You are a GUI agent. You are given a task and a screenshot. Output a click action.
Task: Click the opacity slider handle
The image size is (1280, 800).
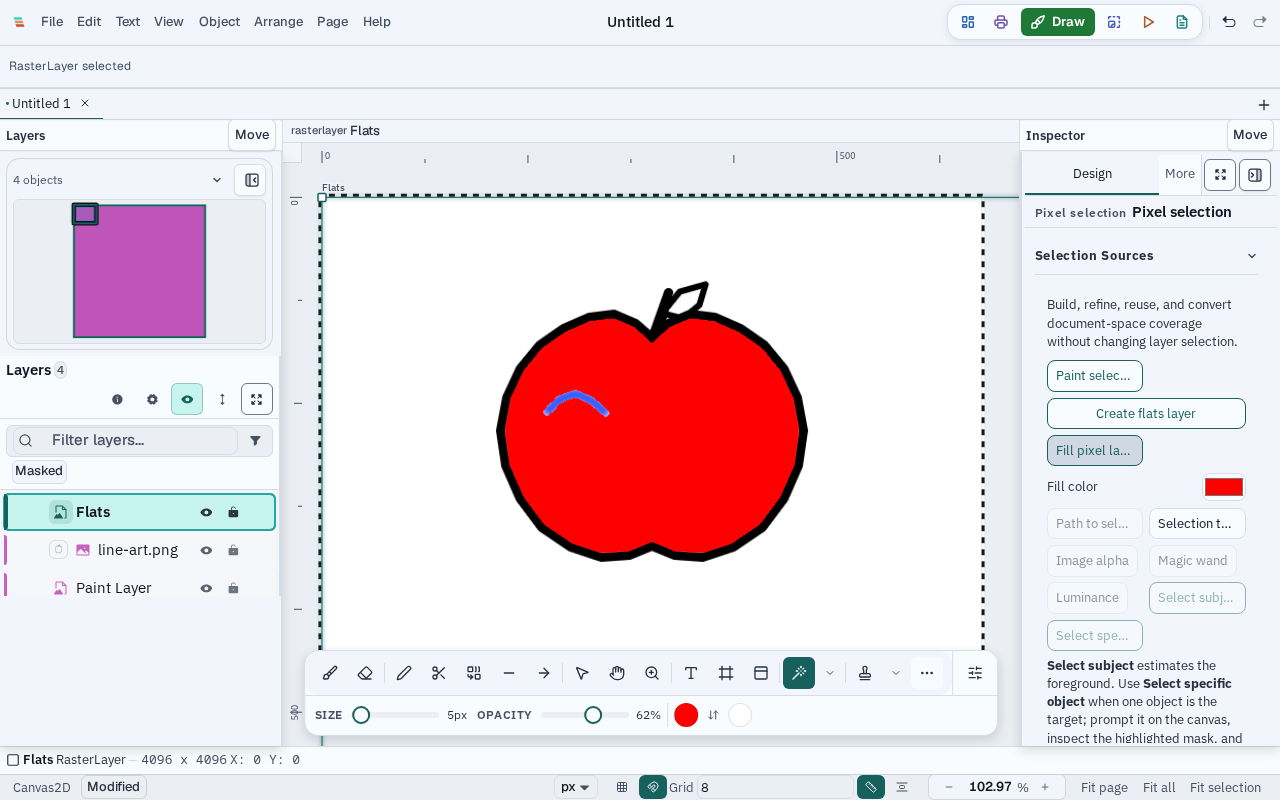tap(593, 715)
